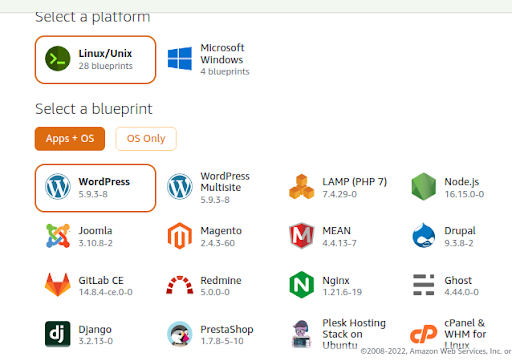Click the cPanel & WHM for Linux text
The height and width of the screenshot is (361, 512).
(465, 334)
